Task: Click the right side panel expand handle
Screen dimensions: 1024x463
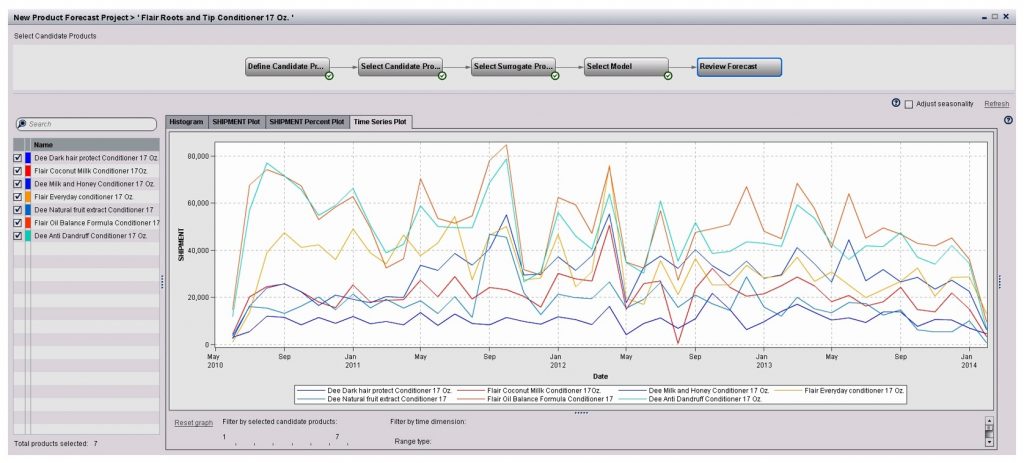Action: tap(1000, 281)
